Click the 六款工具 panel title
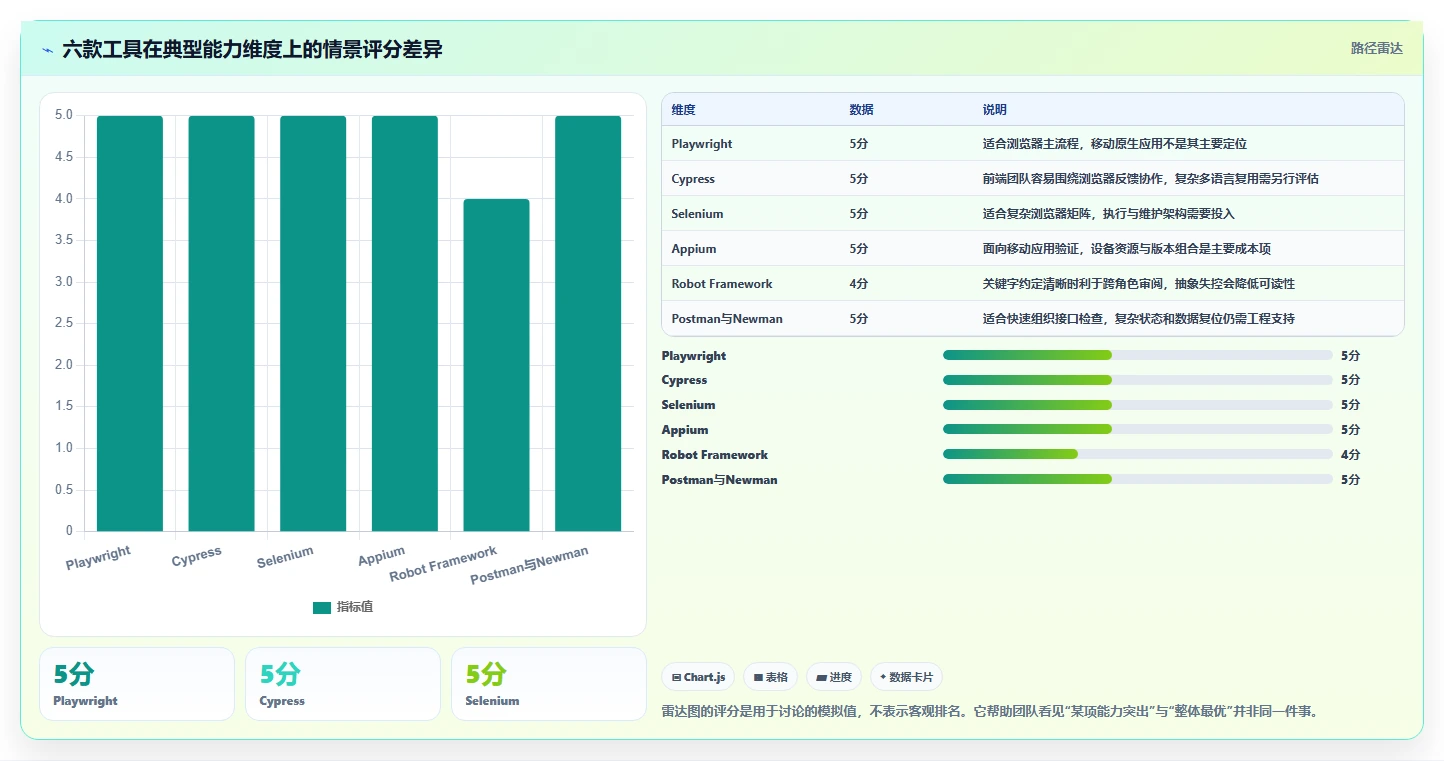The height and width of the screenshot is (761, 1444). [x=252, y=50]
